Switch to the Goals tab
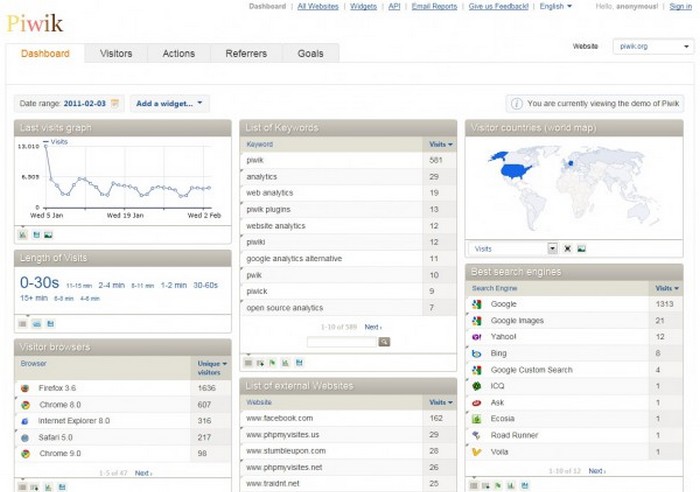 [310, 54]
